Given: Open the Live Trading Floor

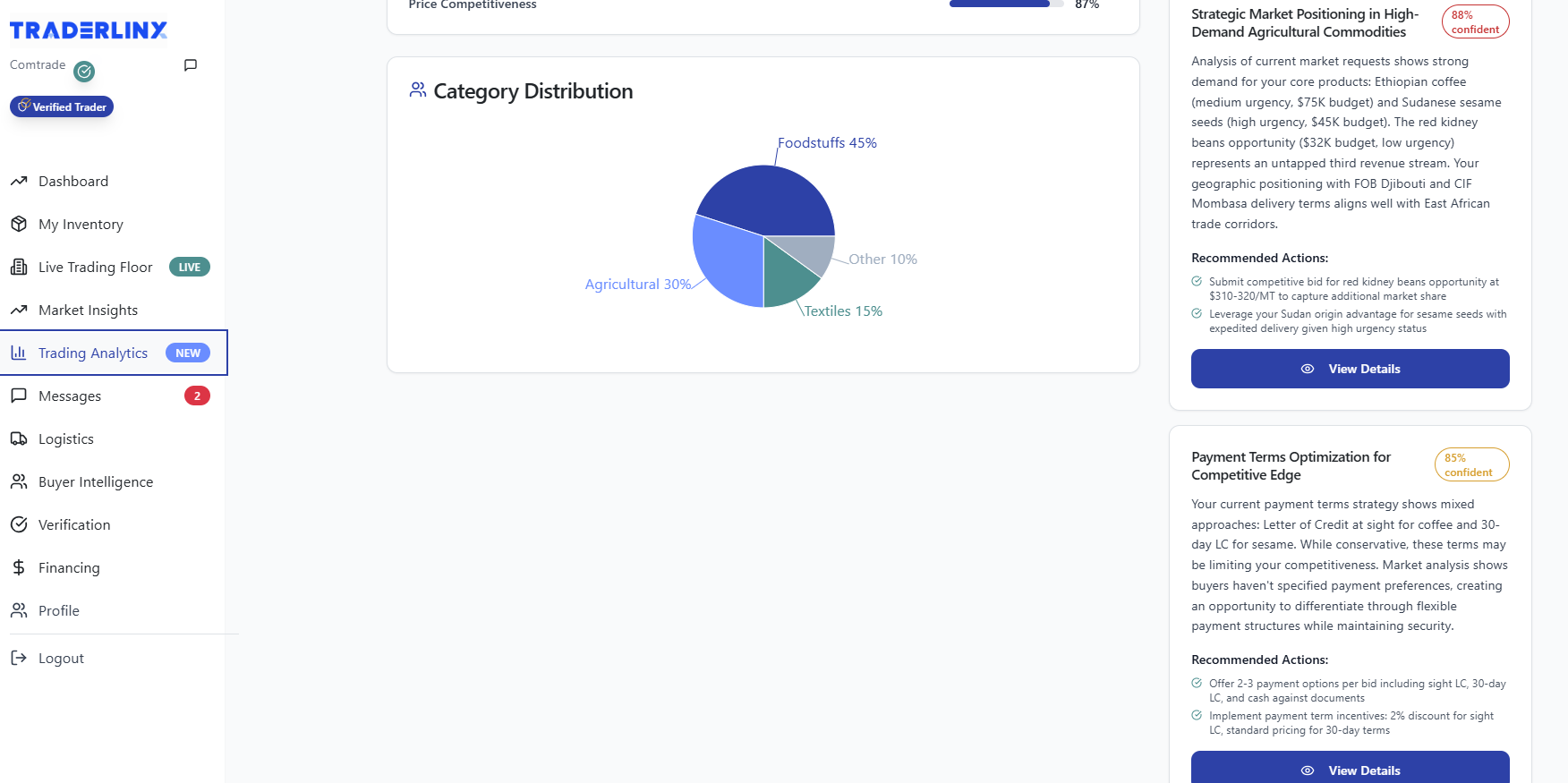Looking at the screenshot, I should coord(96,267).
